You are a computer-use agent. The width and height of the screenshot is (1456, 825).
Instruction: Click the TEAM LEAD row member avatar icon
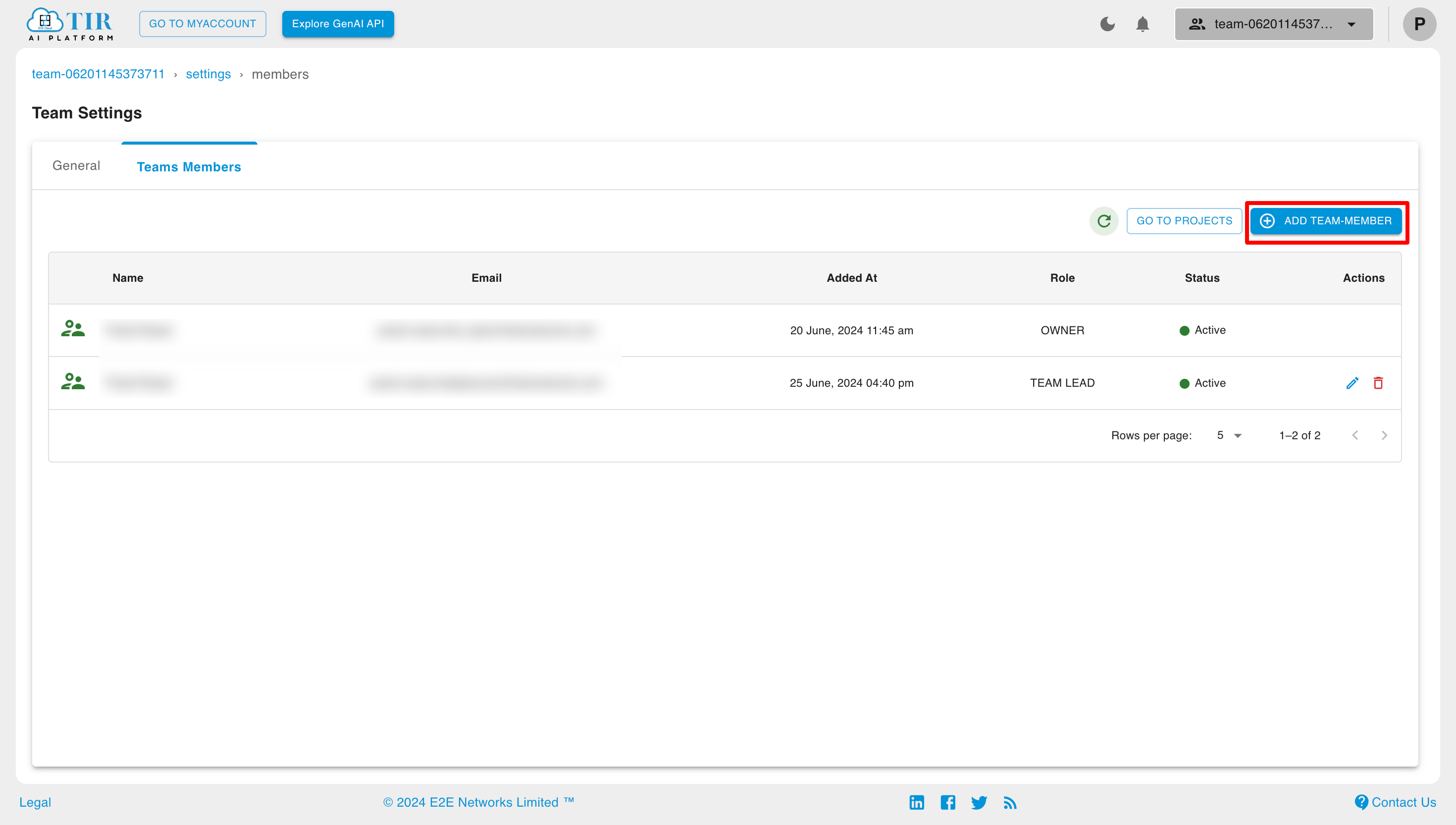[73, 382]
